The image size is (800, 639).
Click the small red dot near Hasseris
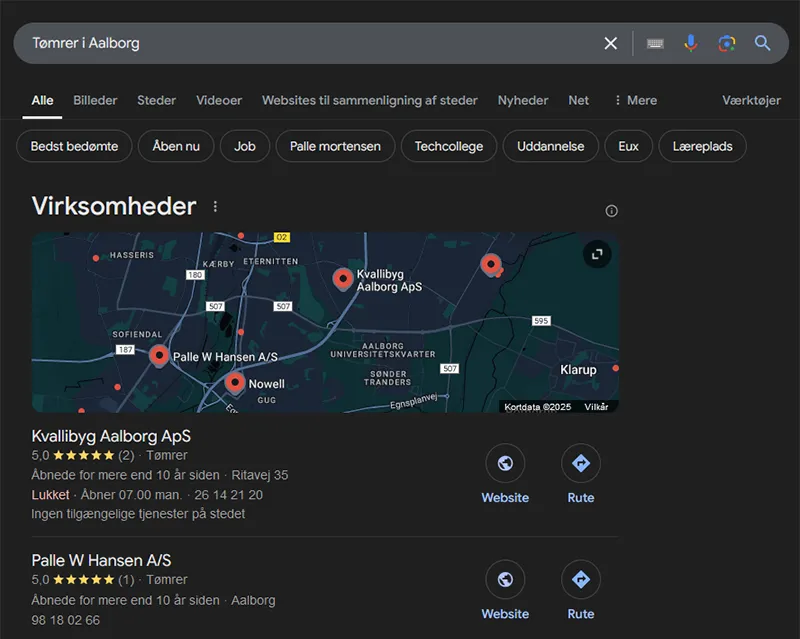pos(96,258)
